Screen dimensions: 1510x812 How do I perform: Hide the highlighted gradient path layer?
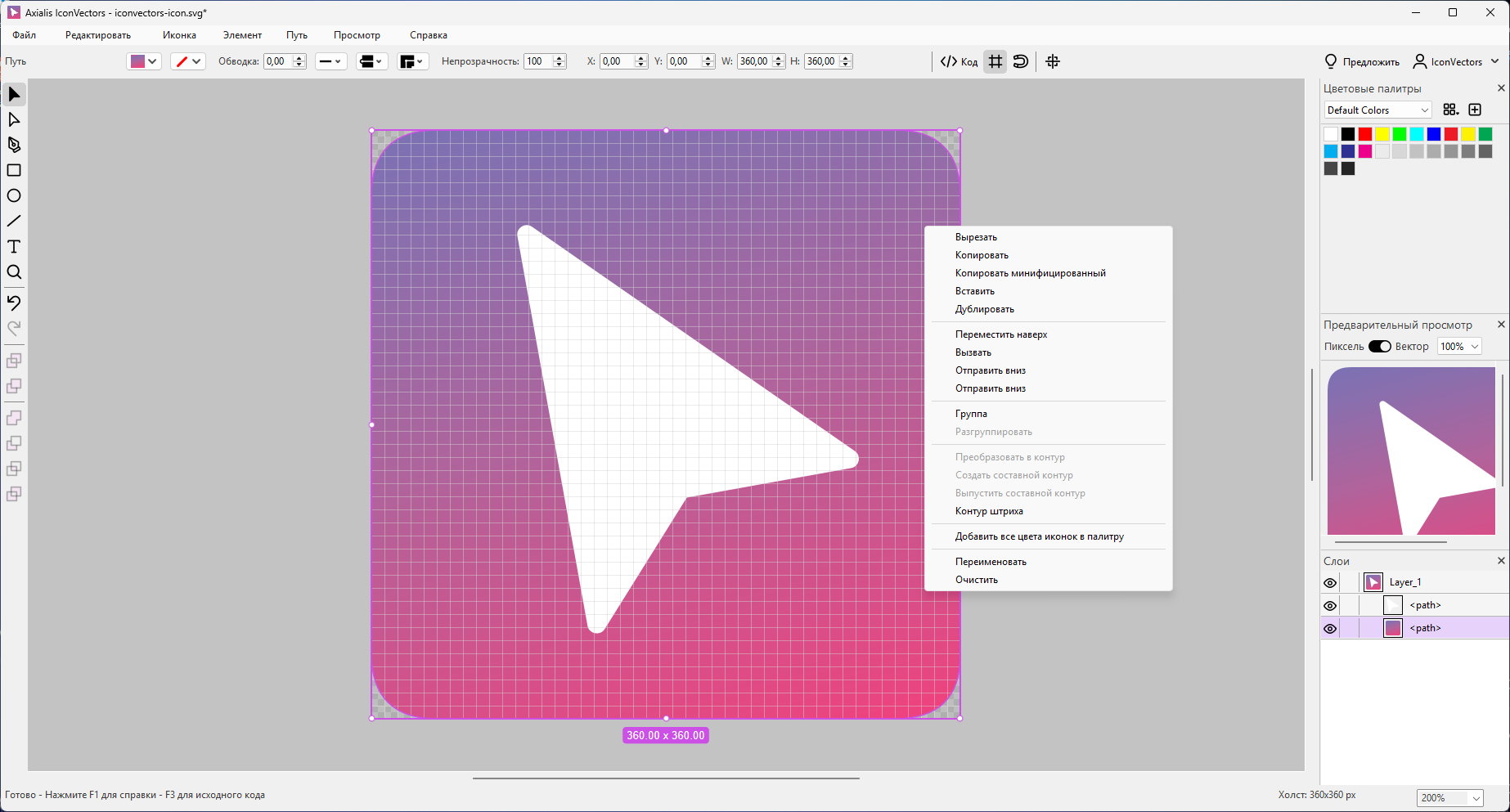[1330, 629]
